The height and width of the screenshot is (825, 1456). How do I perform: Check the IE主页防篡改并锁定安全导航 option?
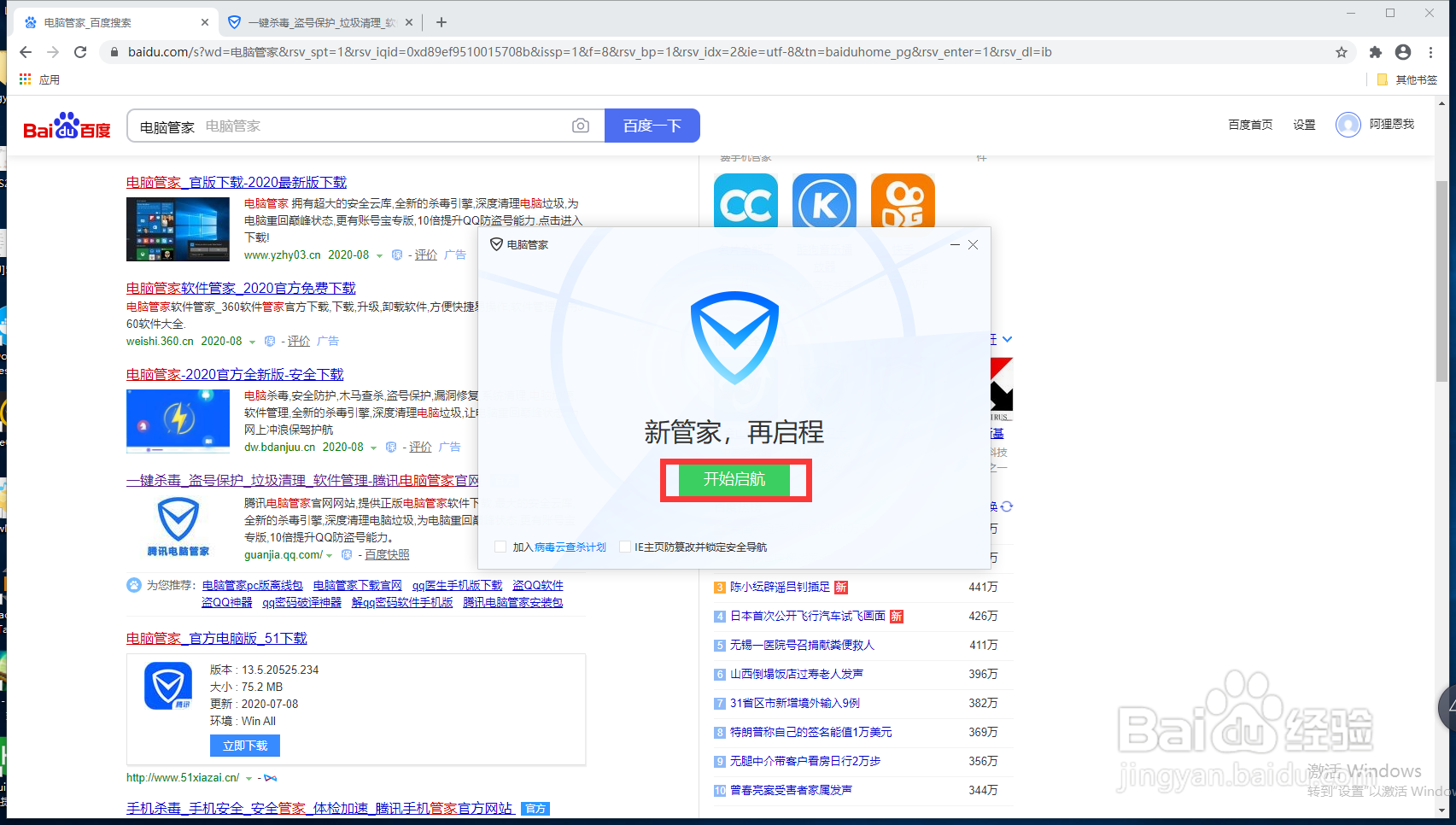coord(624,547)
